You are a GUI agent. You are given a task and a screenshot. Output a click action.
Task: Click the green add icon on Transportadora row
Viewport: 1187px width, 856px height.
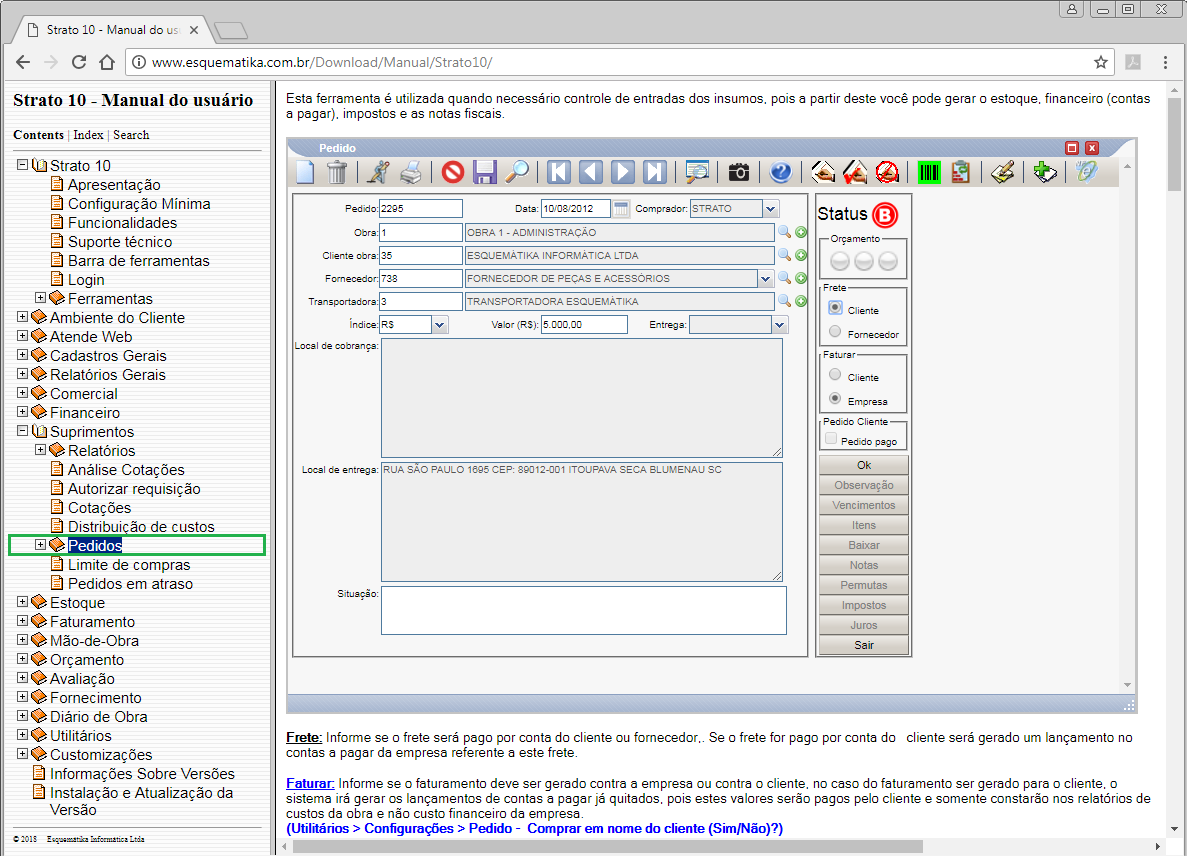(x=801, y=301)
